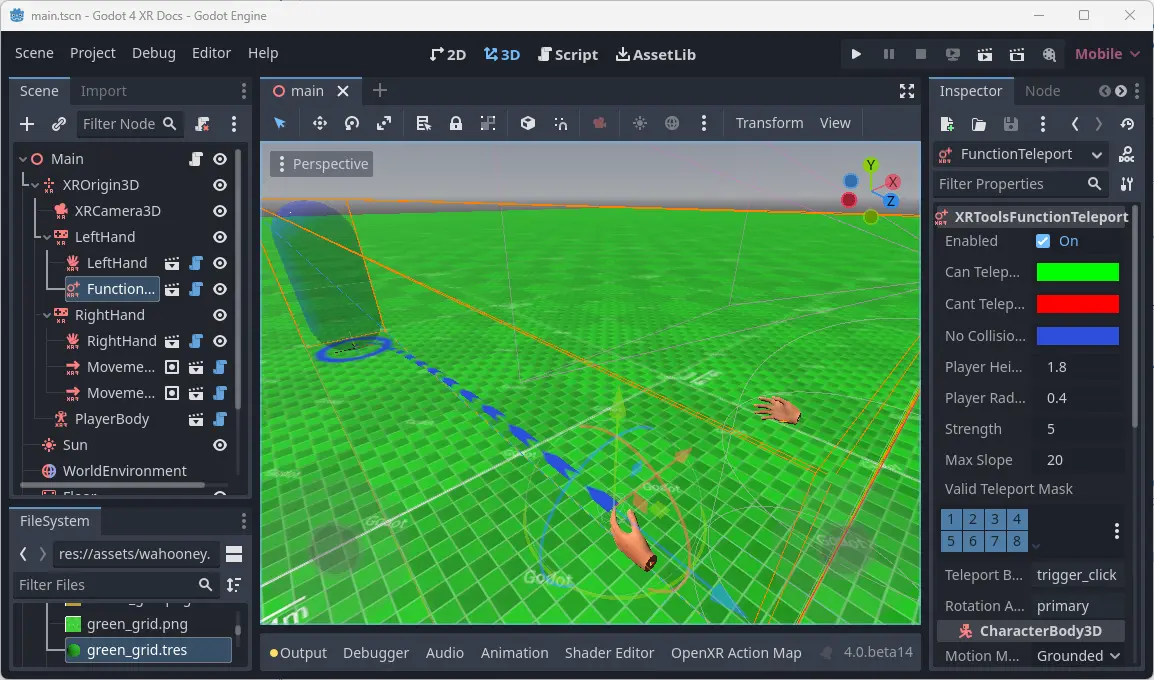Viewport: 1154px width, 680px height.
Task: Activate the Select mode arrow tool
Action: [x=280, y=123]
